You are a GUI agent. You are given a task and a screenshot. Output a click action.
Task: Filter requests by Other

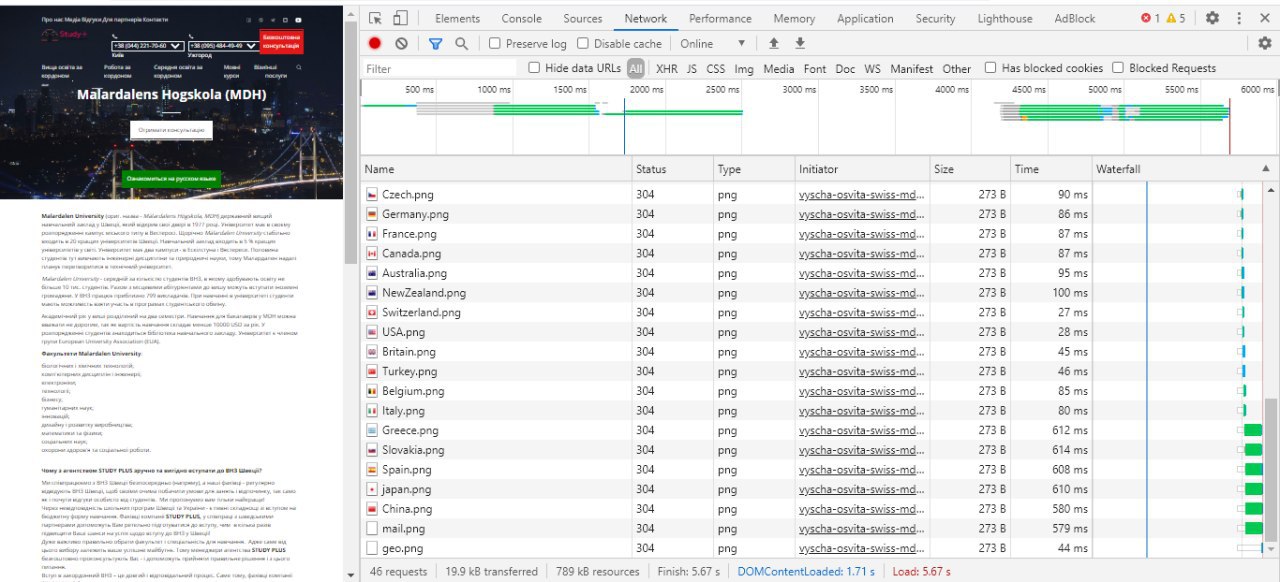pyautogui.click(x=957, y=69)
